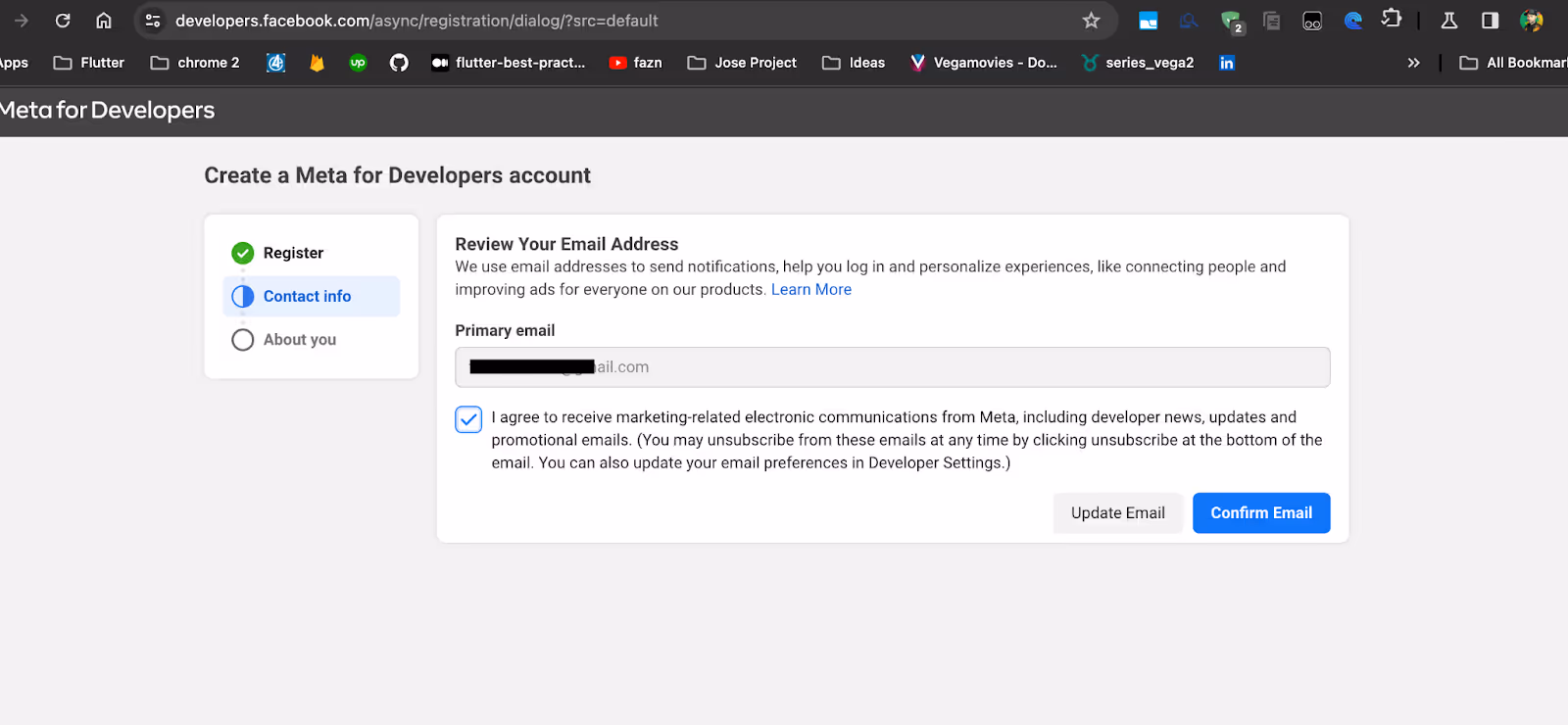Open the Ideas bookmarks folder
1568x725 pixels.
pos(854,63)
